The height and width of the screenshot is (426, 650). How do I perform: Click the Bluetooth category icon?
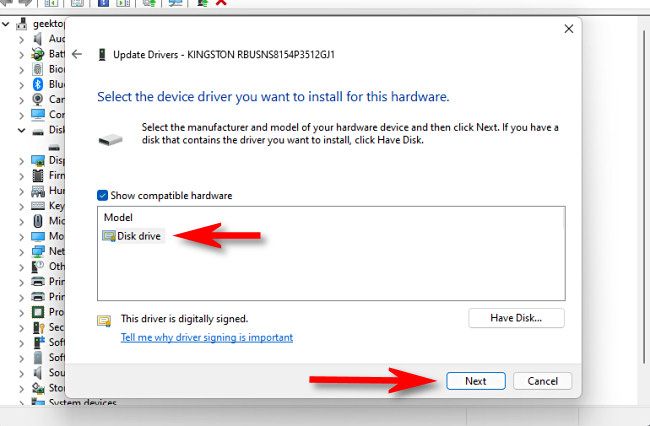(38, 84)
